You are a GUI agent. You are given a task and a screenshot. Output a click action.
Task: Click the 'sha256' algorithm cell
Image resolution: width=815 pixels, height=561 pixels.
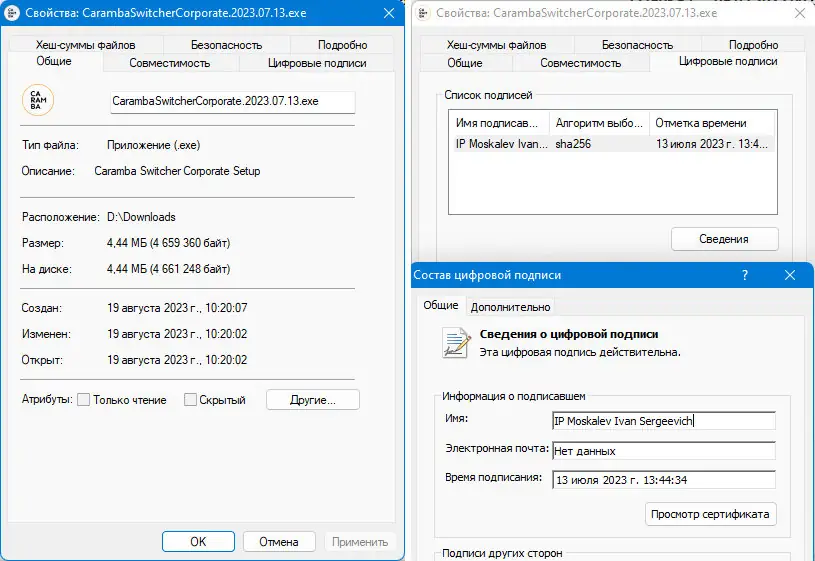573,144
